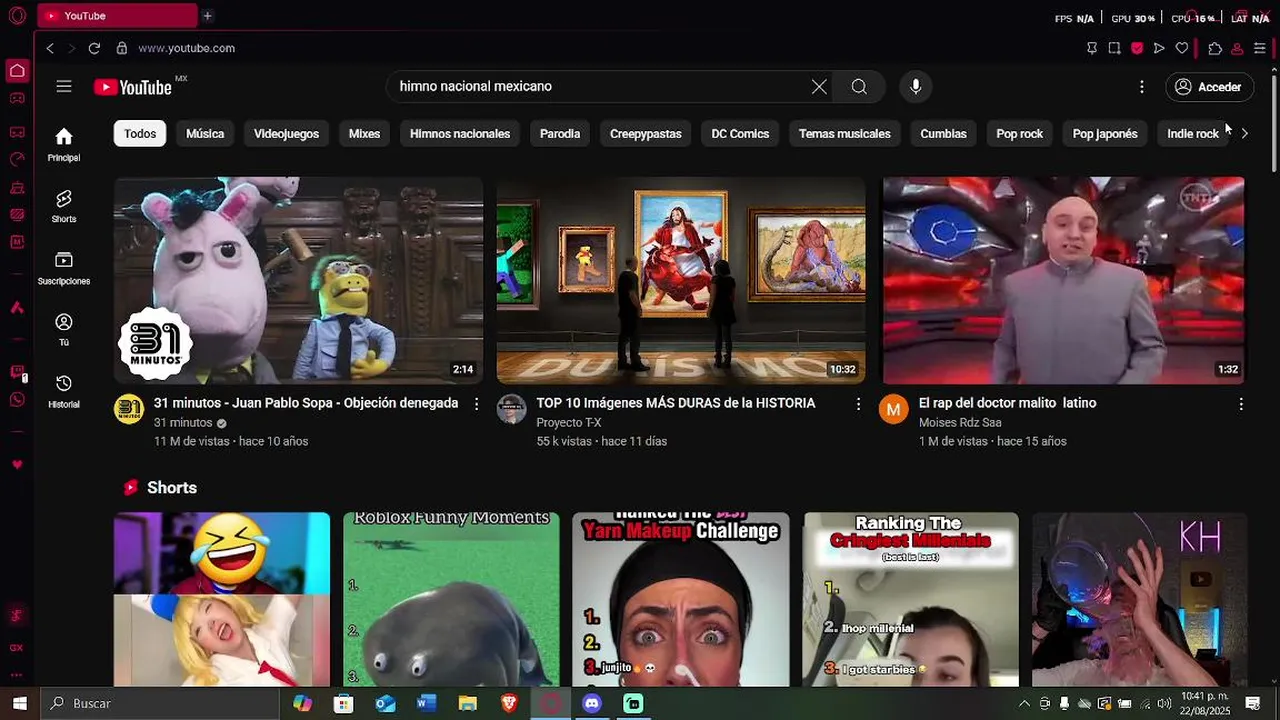The height and width of the screenshot is (720, 1280).
Task: Open the doctor malito rap thumbnail
Action: point(1063,281)
